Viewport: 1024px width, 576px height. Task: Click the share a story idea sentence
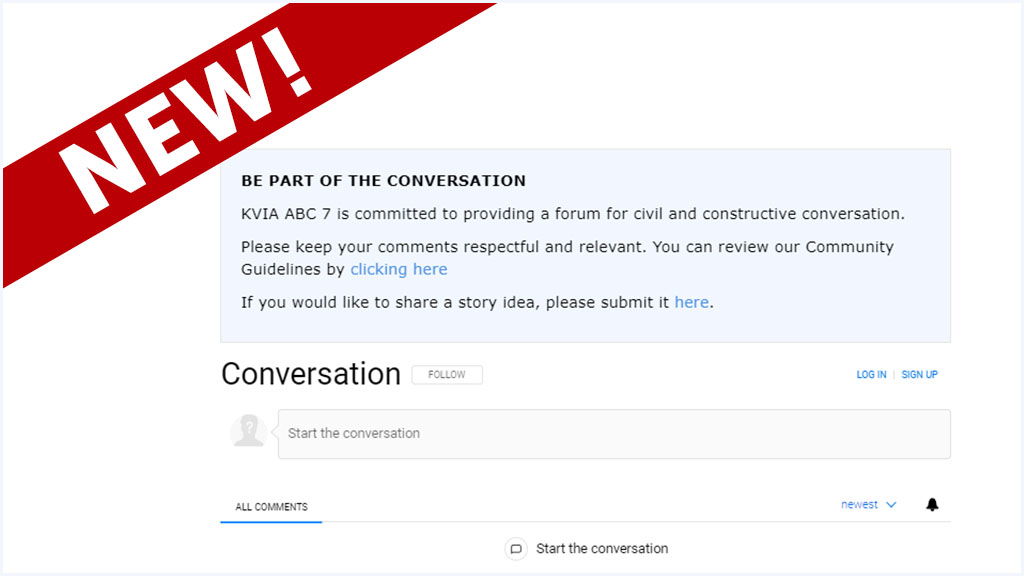click(x=455, y=302)
